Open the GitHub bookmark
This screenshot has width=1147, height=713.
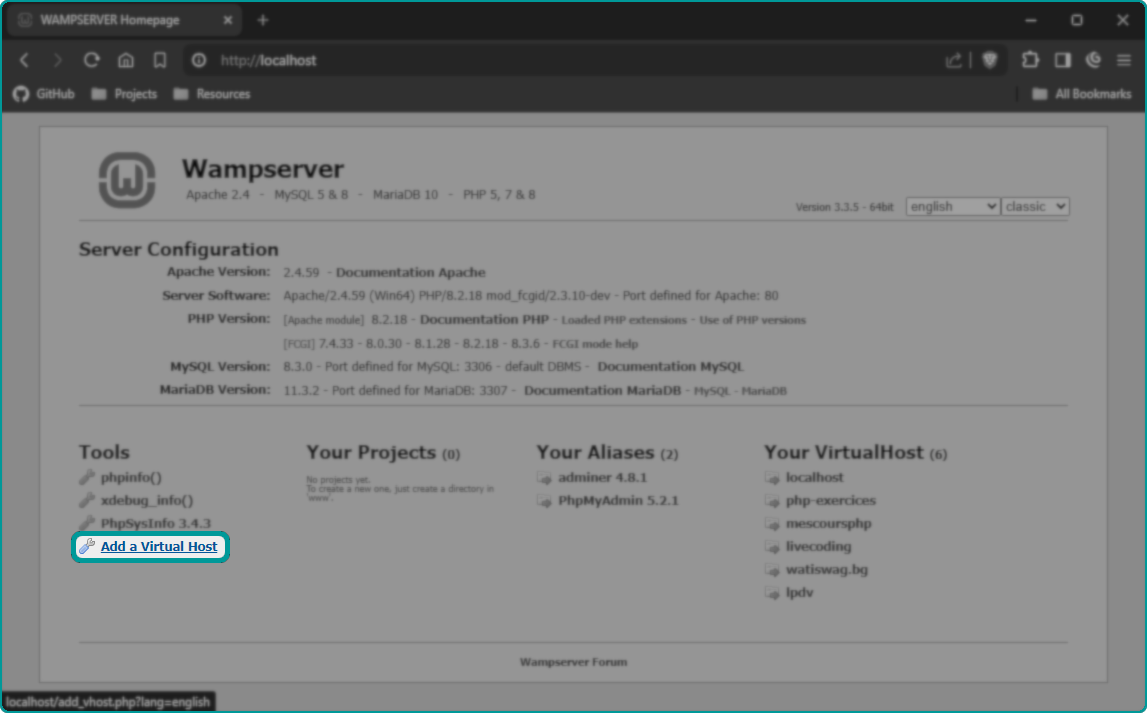(x=44, y=94)
